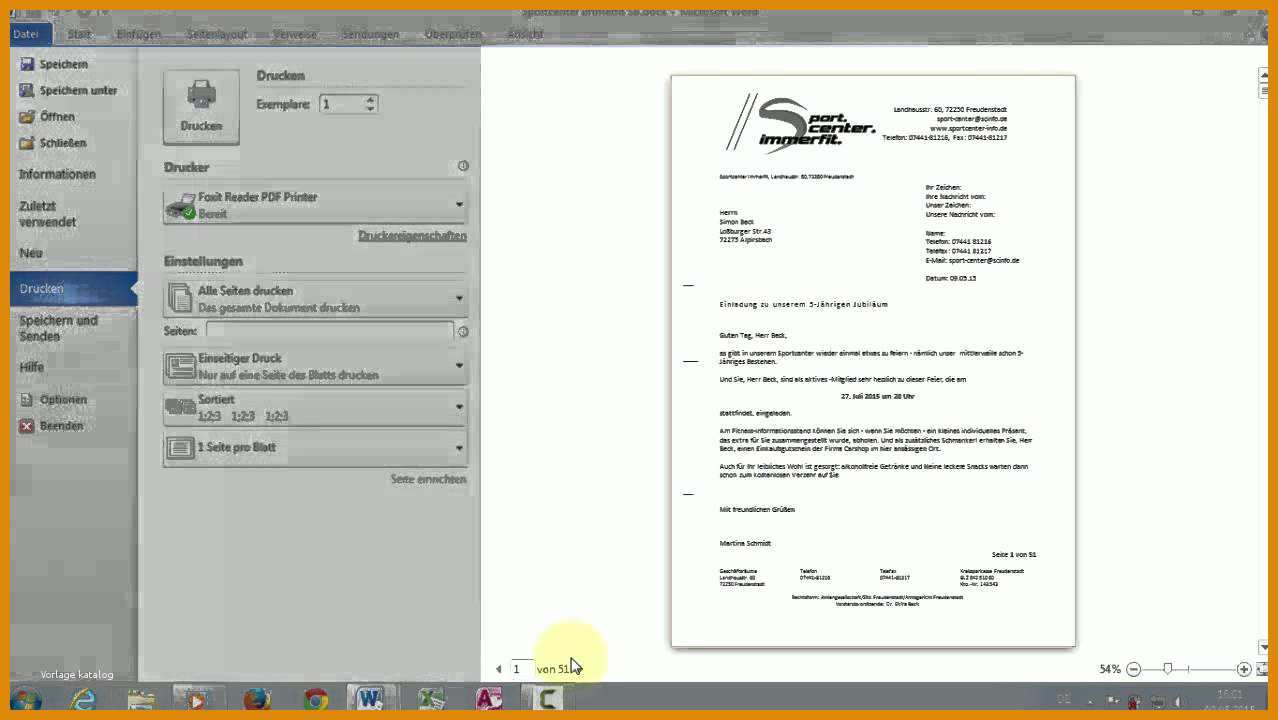Viewport: 1278px width, 720px height.
Task: Click the info icon beside Drucker heading
Action: (462, 166)
